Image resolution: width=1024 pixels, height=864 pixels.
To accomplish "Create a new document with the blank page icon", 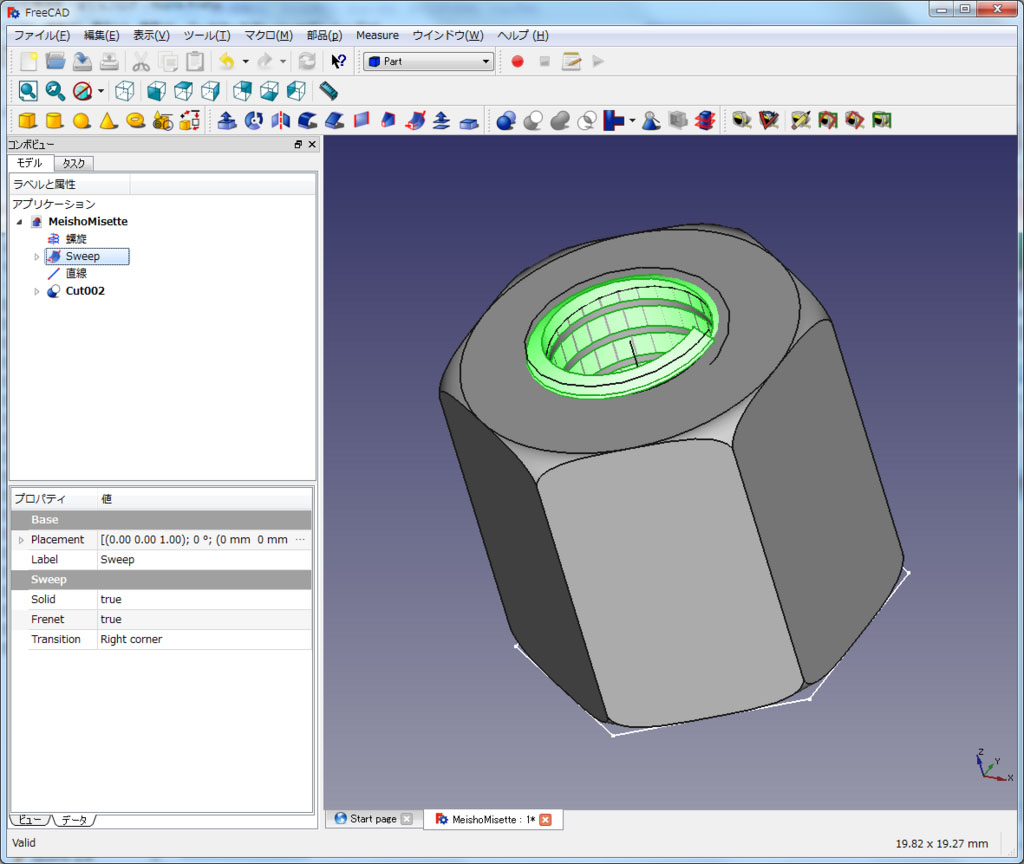I will [x=28, y=61].
